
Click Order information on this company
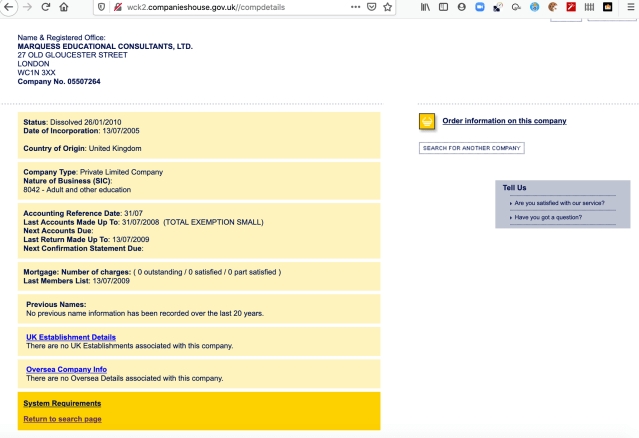click(x=504, y=121)
